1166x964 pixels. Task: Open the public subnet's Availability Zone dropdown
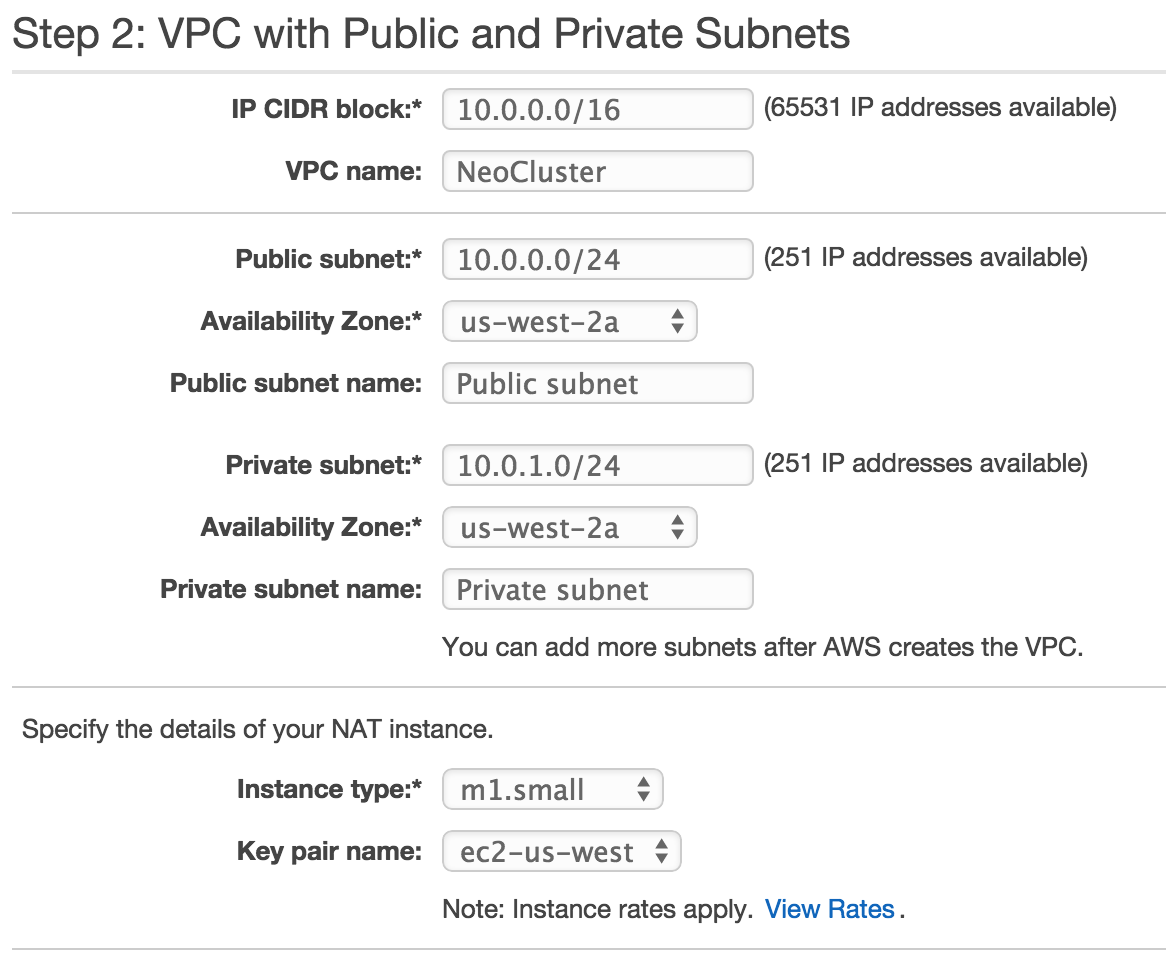pyautogui.click(x=569, y=322)
